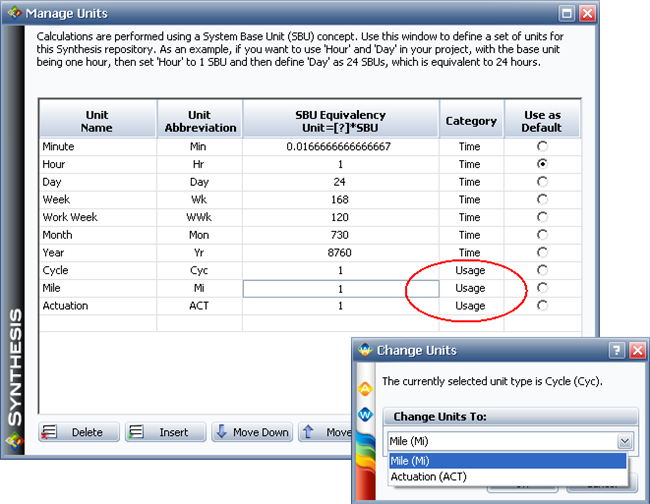Viewport: 650px width, 504px height.
Task: Choose Actuation (ACT) in dropdown list
Action: pos(506,477)
